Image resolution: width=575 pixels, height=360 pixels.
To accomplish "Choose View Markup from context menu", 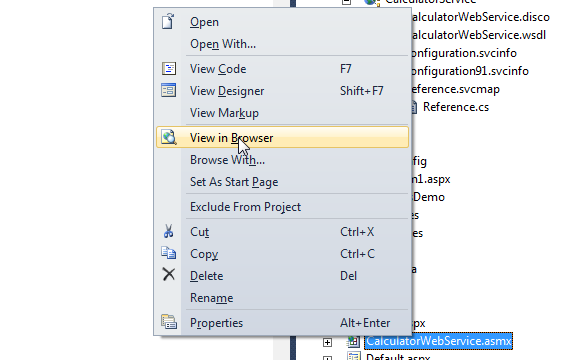I will tap(224, 113).
